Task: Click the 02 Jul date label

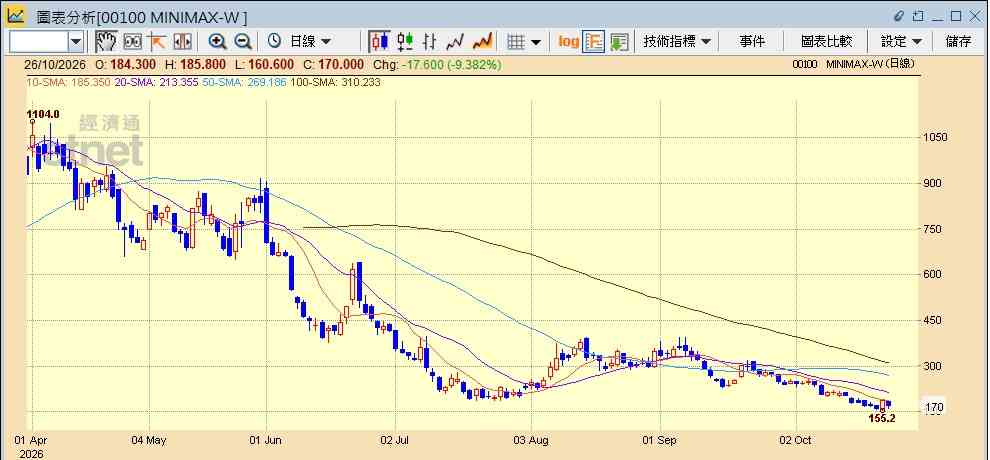Action: click(x=395, y=440)
